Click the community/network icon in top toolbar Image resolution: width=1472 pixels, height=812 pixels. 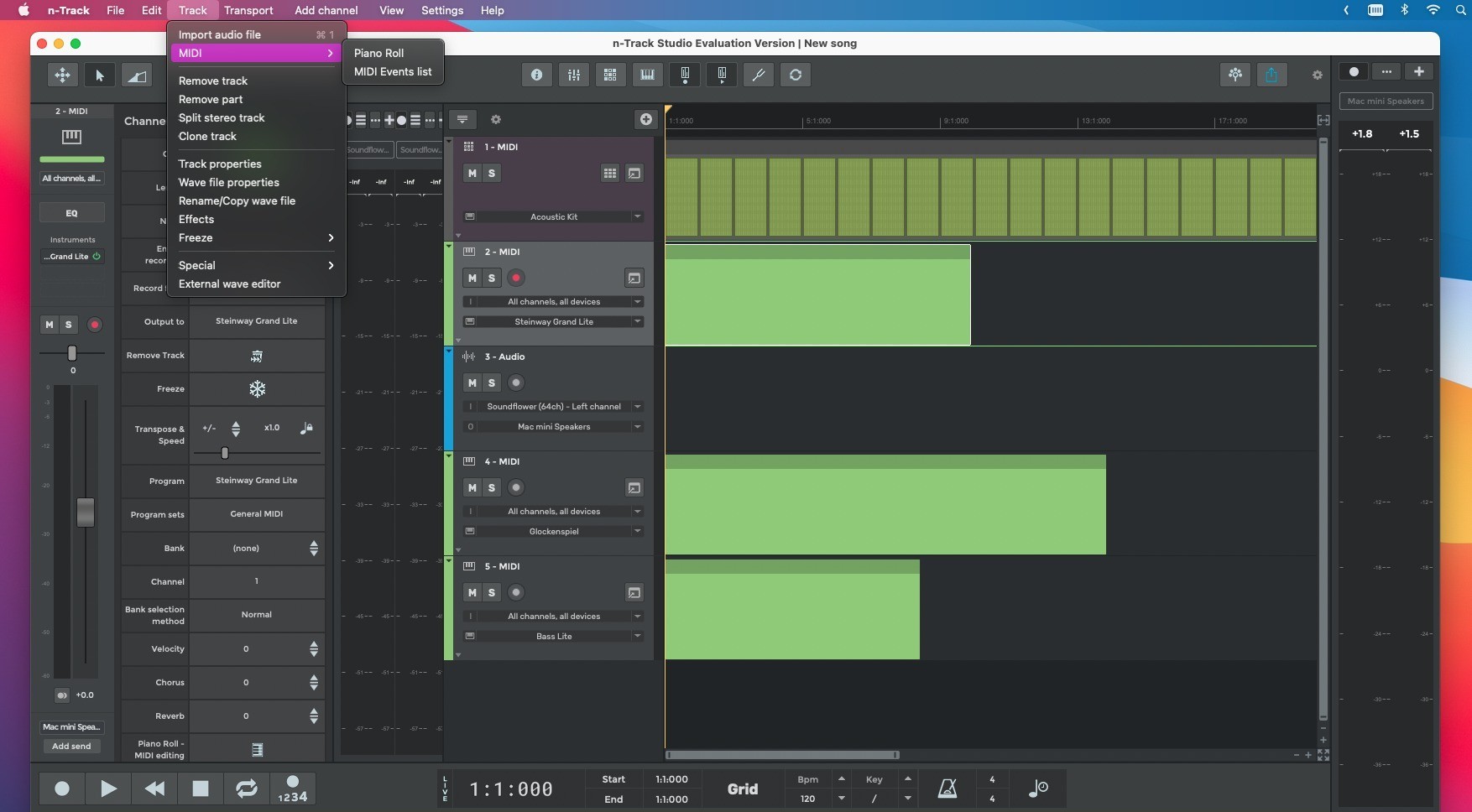(1234, 75)
